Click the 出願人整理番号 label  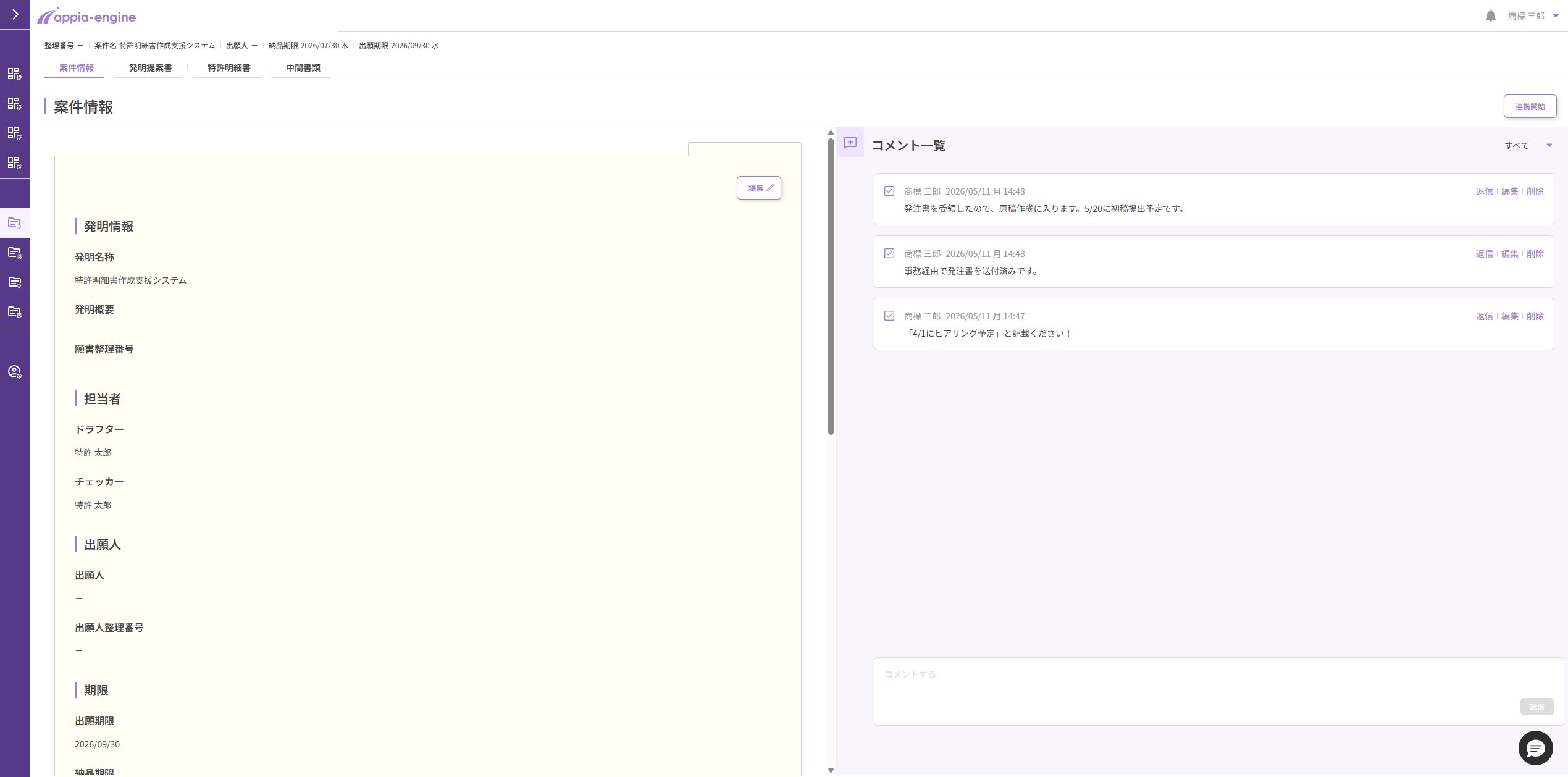click(x=109, y=628)
